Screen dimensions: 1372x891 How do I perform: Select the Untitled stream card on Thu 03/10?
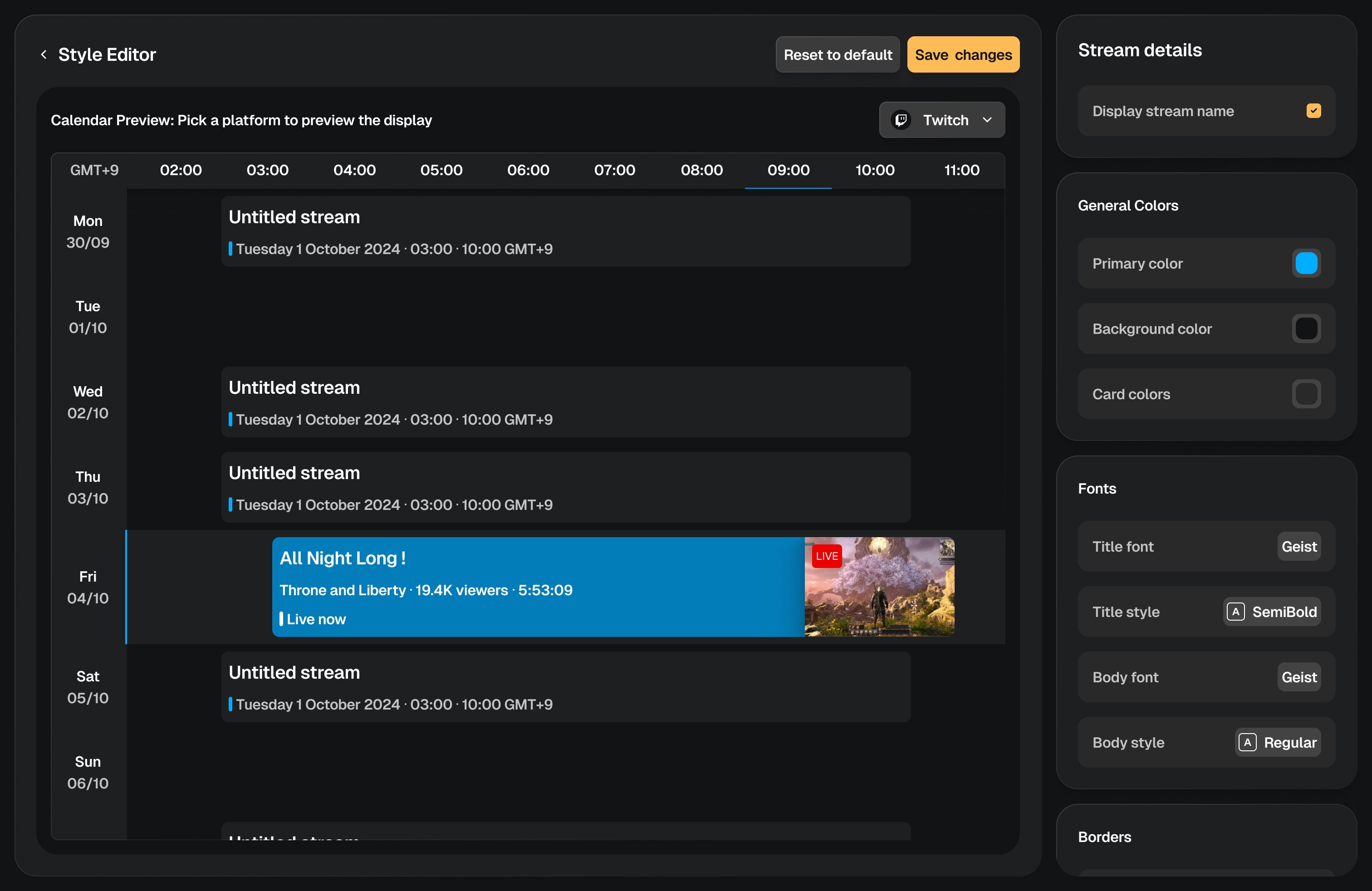(565, 488)
